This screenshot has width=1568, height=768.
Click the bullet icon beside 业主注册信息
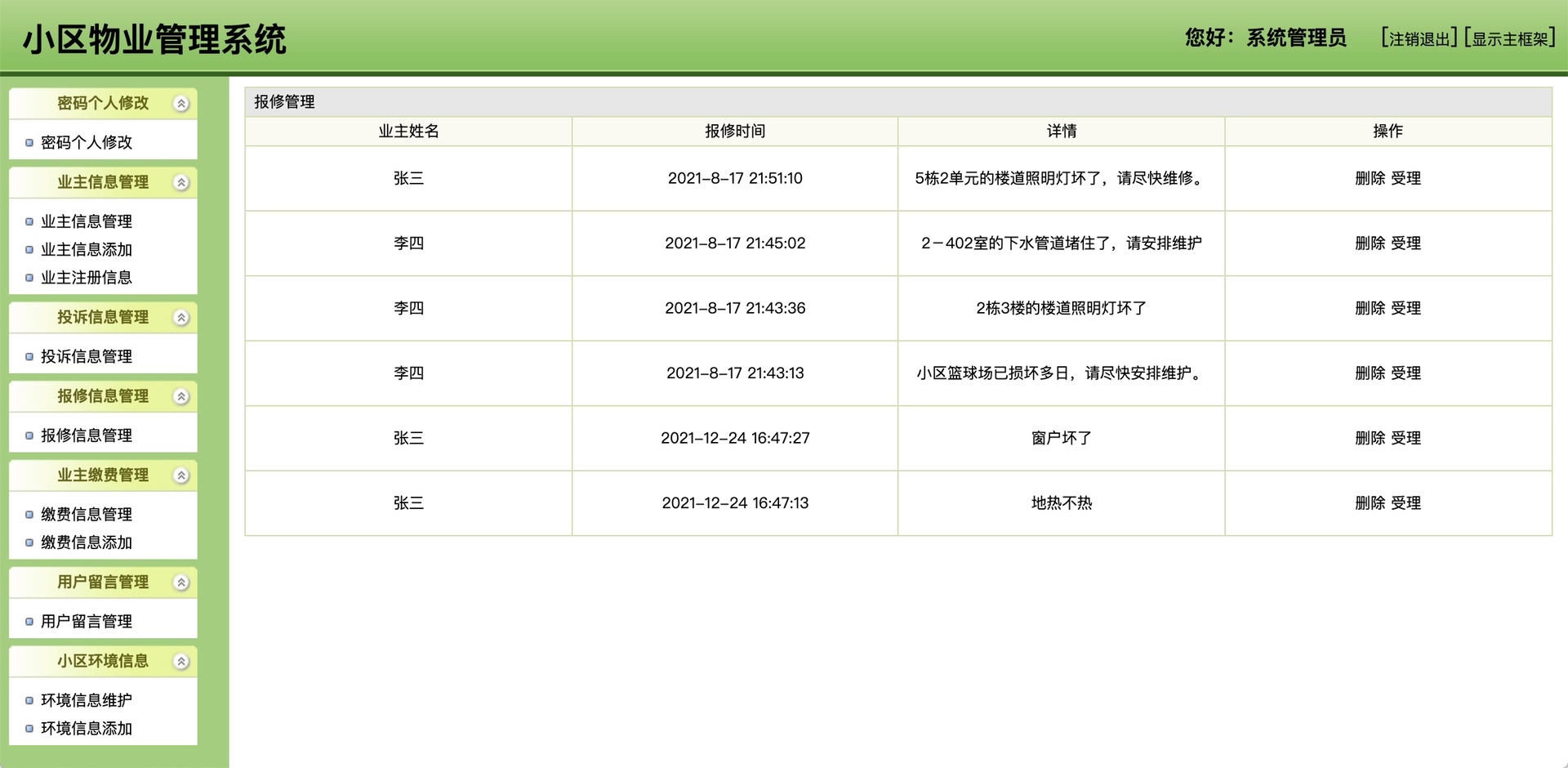click(x=28, y=278)
